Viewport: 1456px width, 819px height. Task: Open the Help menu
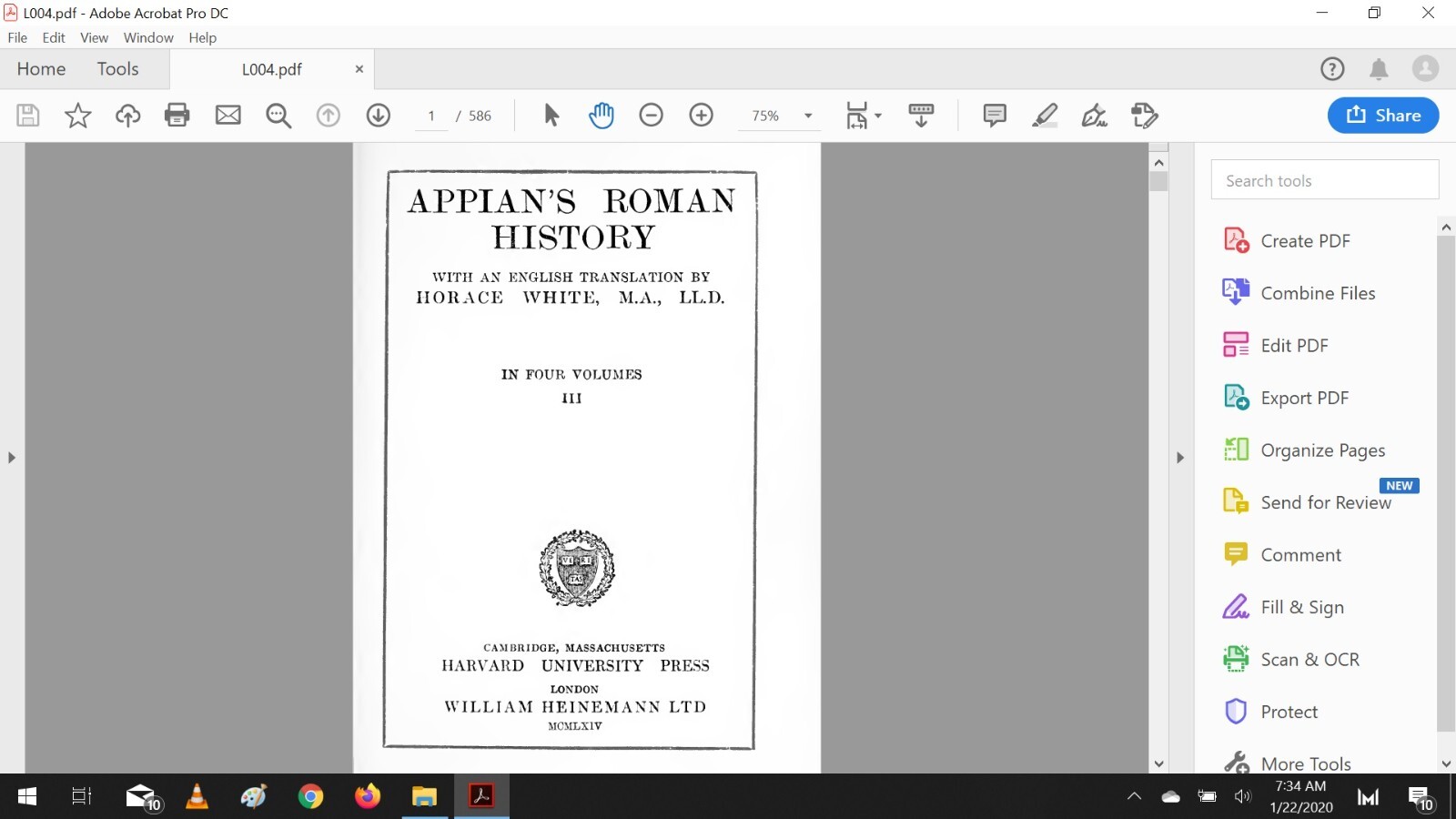202,37
